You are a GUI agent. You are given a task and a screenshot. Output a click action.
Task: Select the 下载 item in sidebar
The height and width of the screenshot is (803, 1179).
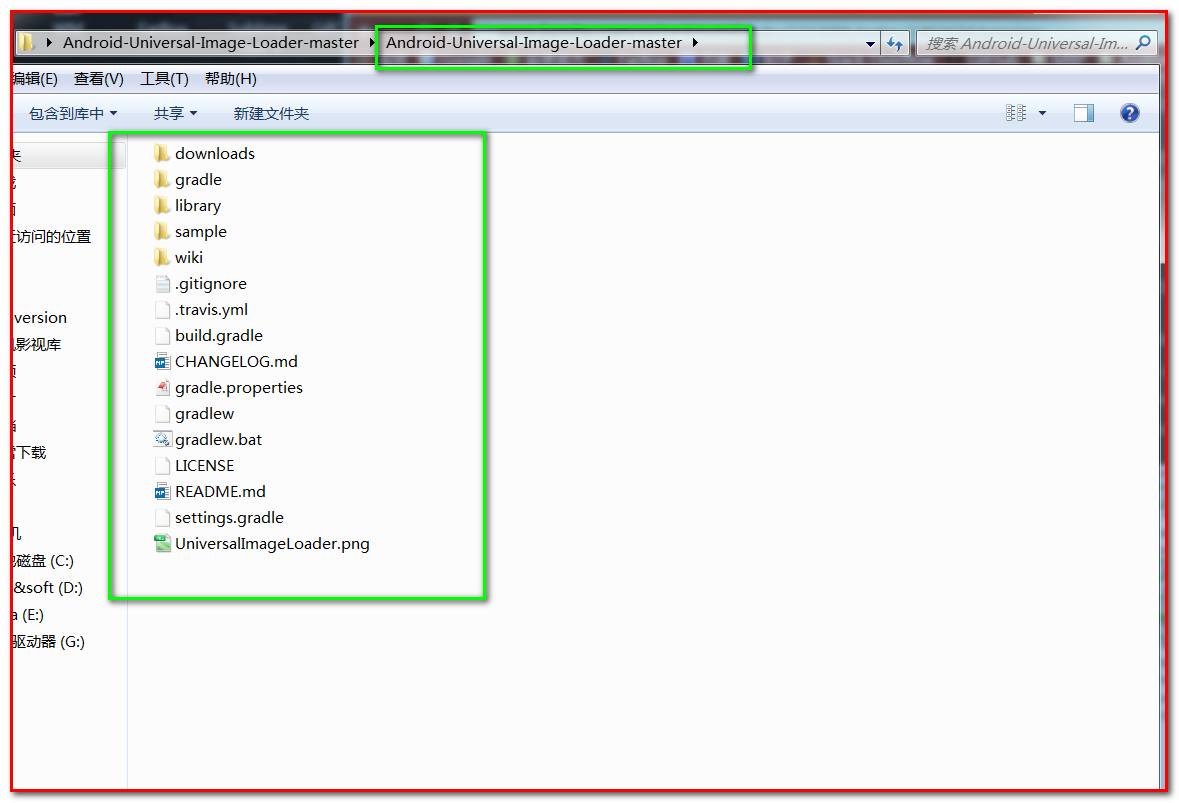pos(30,453)
